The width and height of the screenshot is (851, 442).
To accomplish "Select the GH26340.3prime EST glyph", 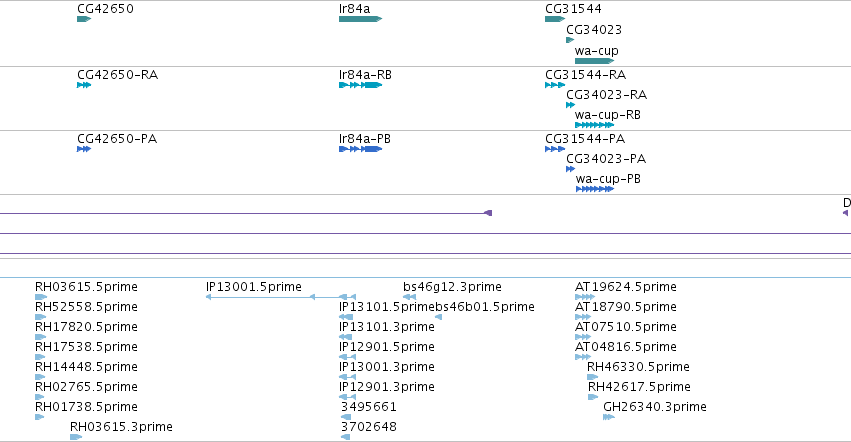I will pos(609,417).
